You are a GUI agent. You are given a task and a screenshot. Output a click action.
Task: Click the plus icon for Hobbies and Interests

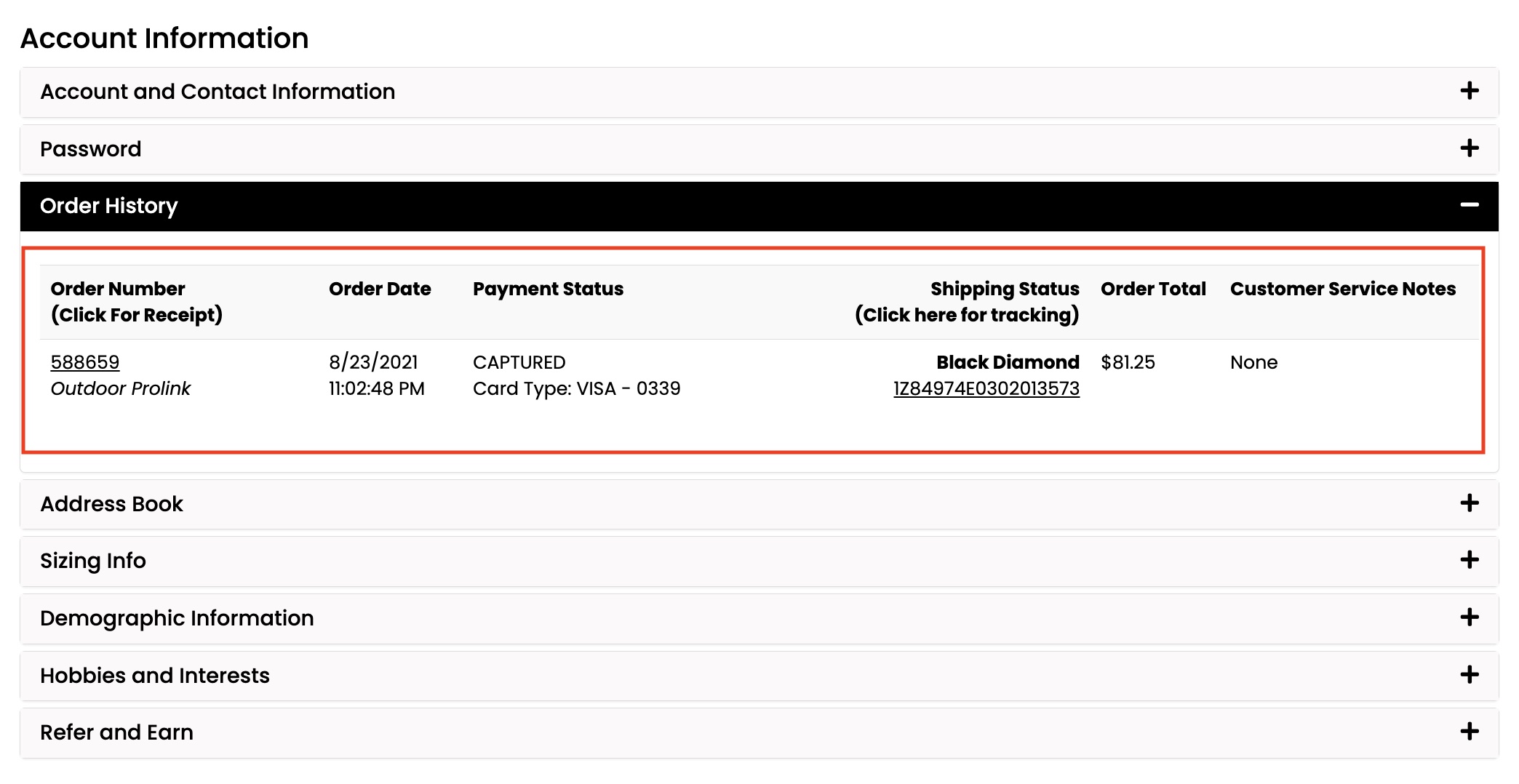(1470, 675)
